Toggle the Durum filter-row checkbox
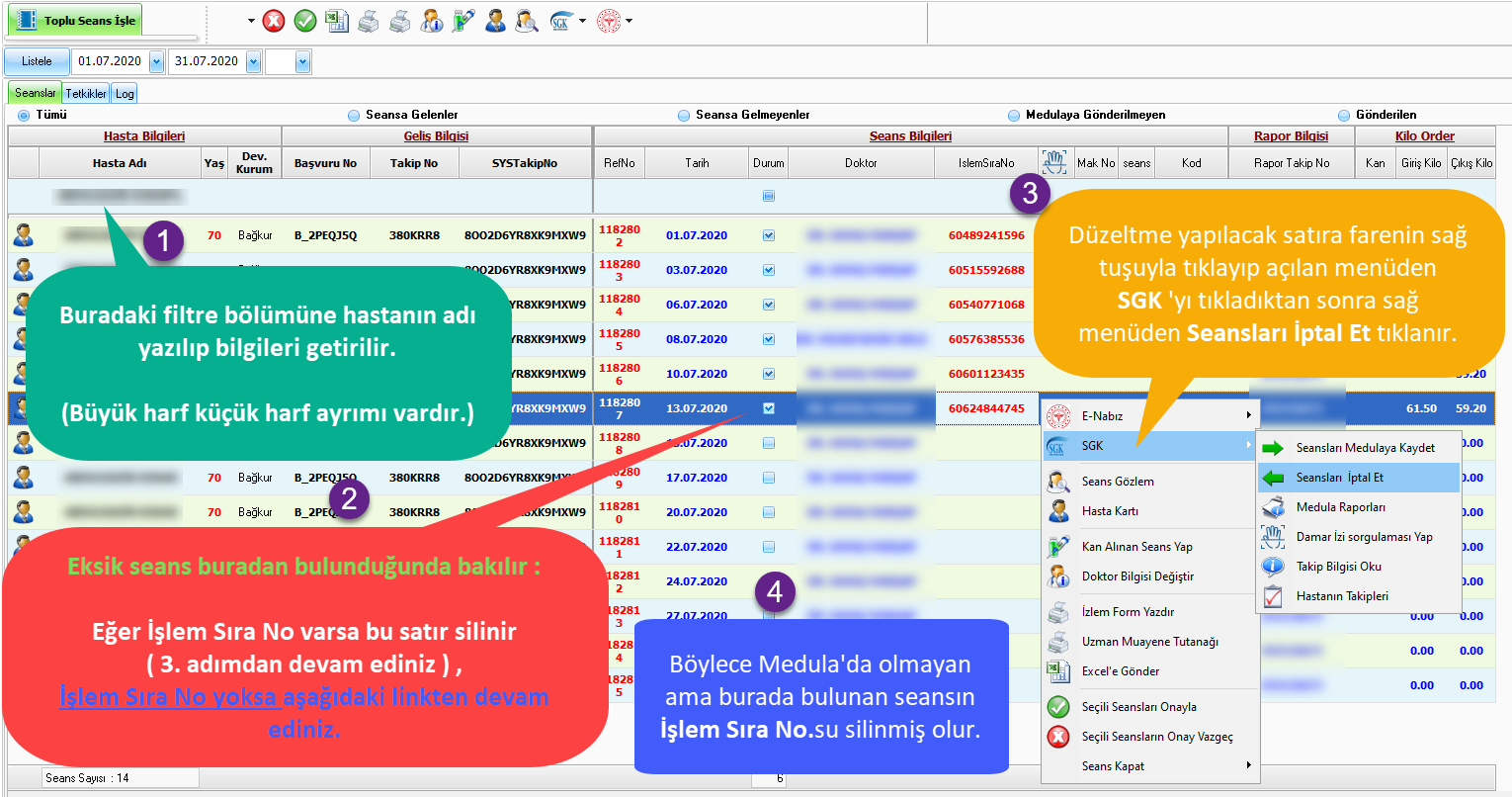 pyautogui.click(x=769, y=196)
